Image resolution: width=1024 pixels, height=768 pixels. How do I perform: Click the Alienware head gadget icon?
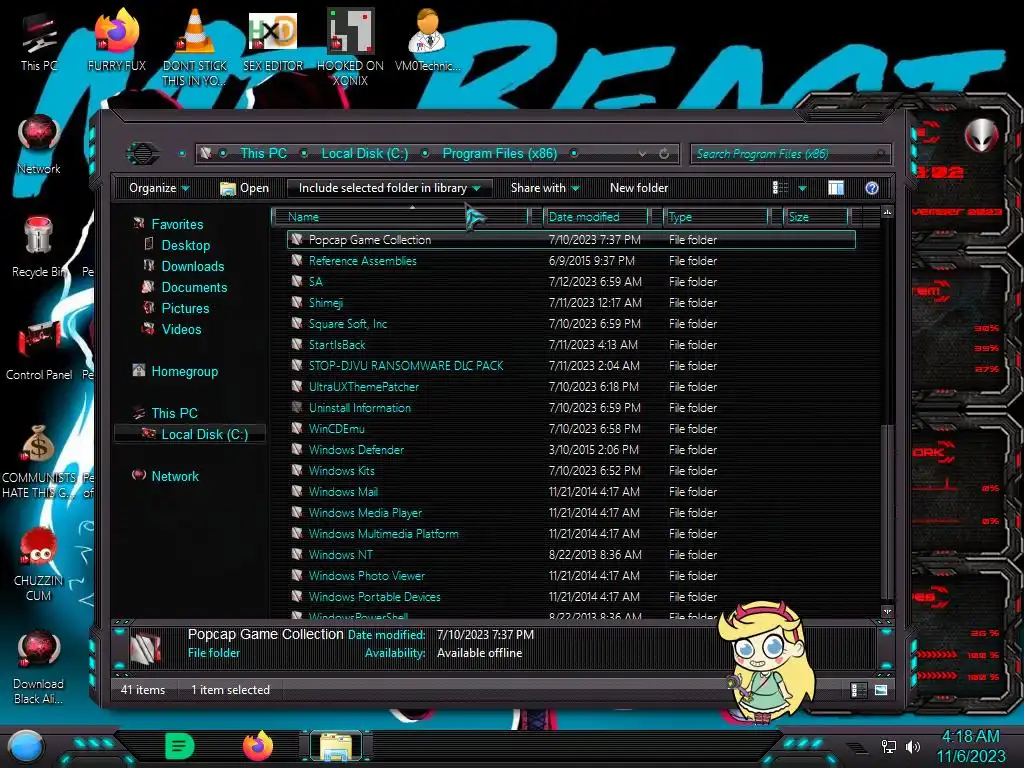point(981,136)
